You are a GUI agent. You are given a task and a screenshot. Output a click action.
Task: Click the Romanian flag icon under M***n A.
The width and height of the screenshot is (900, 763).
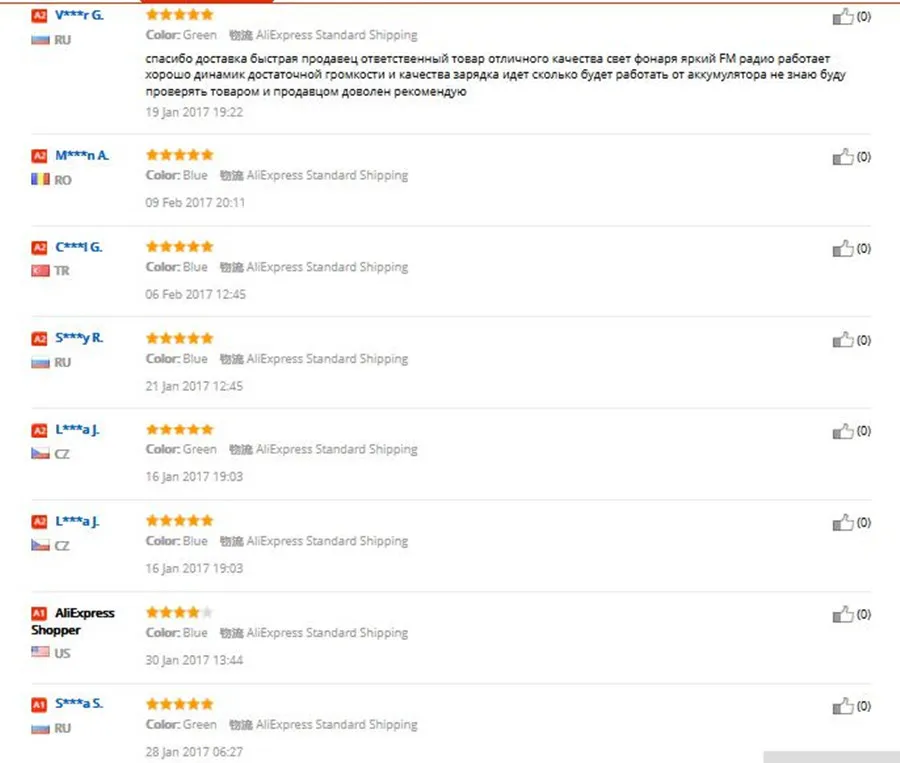[40, 180]
